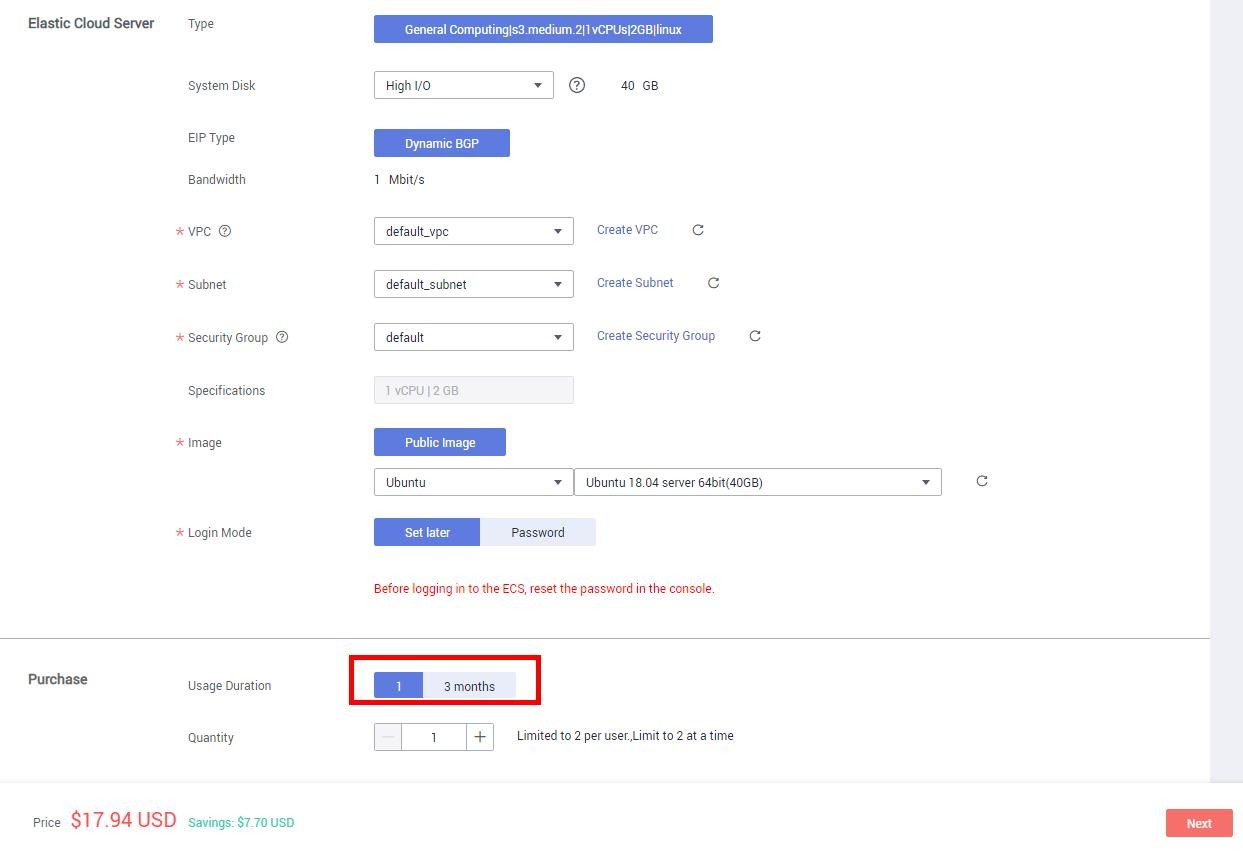Click the Security Group help icon
Viewport: 1243px width, 853px height.
click(281, 337)
